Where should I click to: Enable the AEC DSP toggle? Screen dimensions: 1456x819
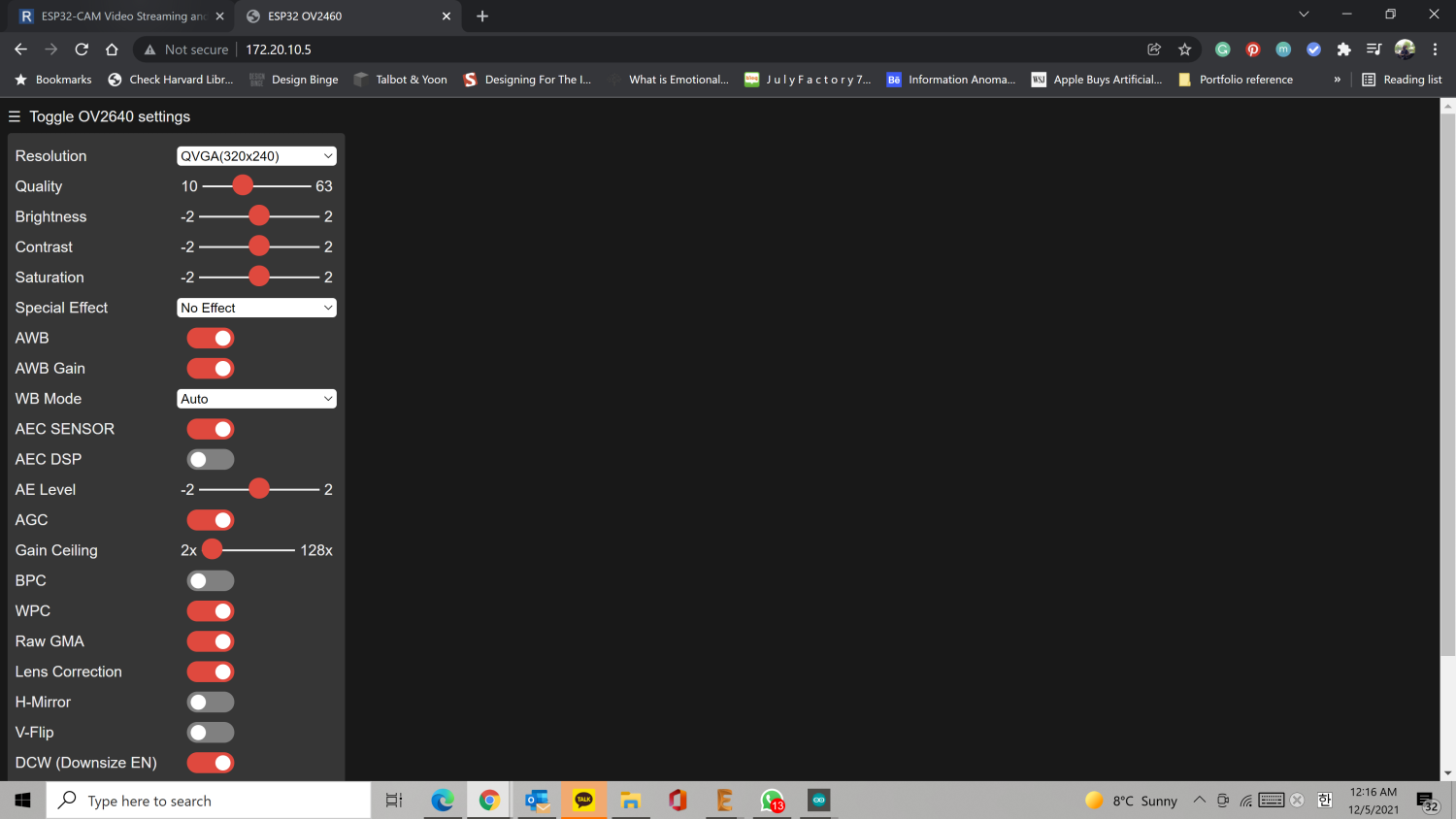211,459
